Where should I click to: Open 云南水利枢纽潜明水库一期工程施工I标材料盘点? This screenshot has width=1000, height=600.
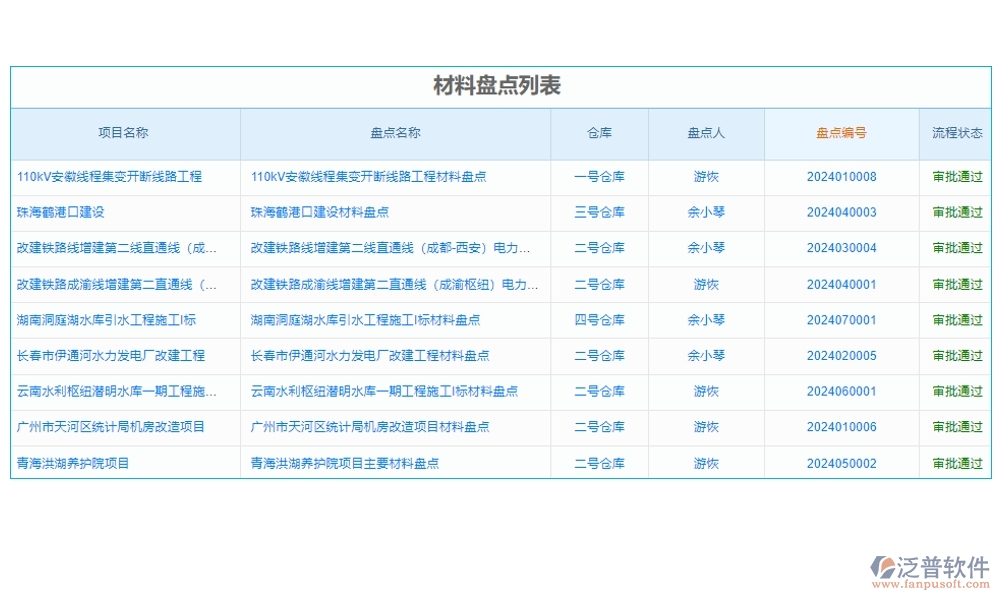click(383, 391)
